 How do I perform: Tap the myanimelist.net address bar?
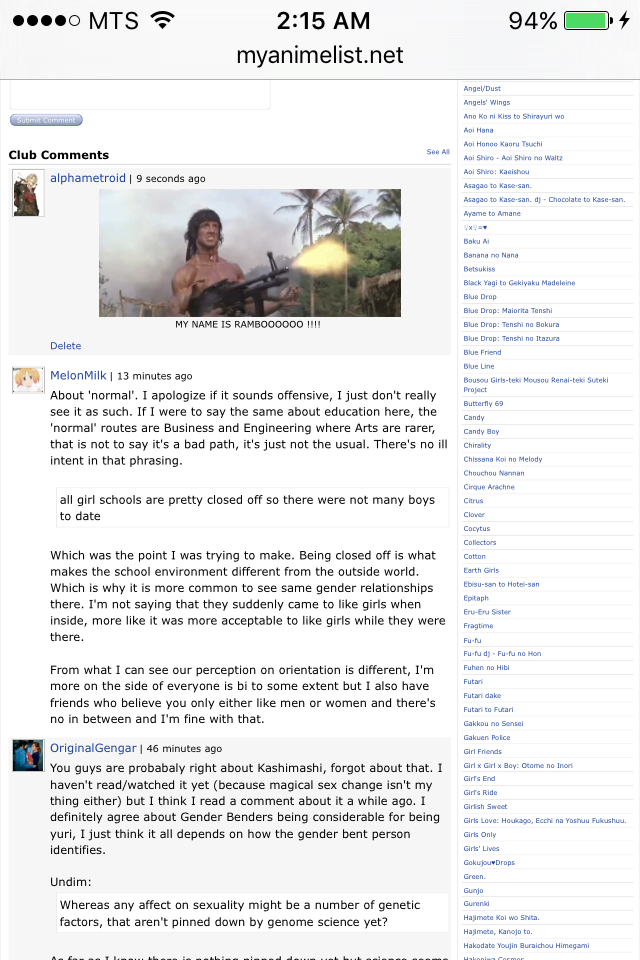pyautogui.click(x=320, y=55)
